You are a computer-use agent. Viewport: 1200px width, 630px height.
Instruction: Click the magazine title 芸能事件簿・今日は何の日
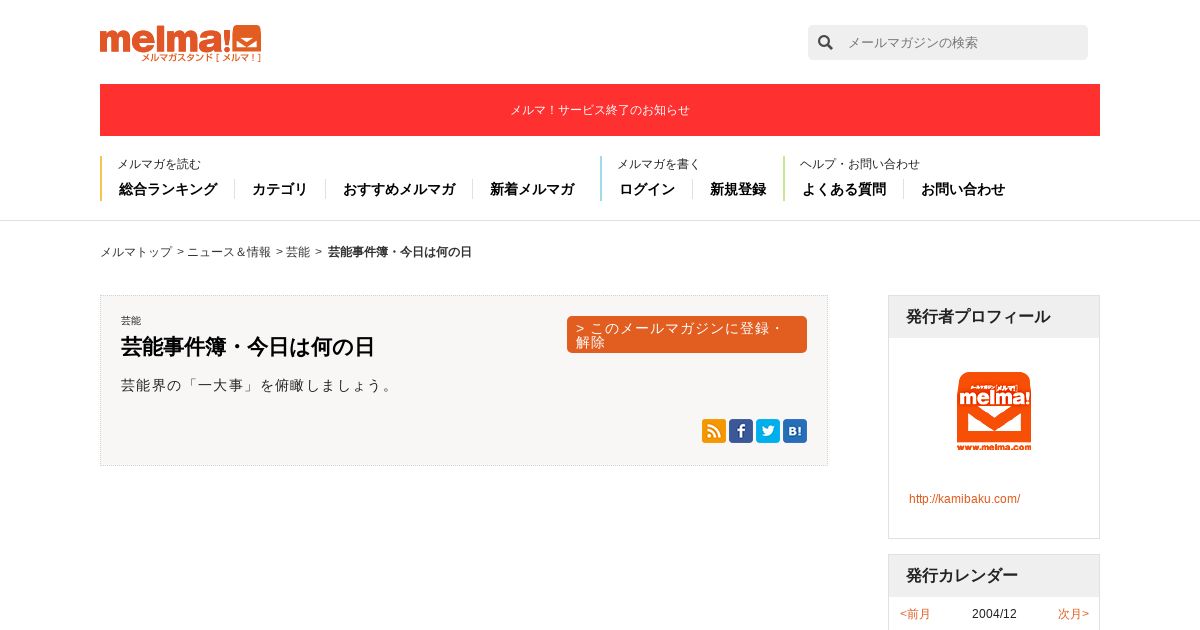click(248, 347)
